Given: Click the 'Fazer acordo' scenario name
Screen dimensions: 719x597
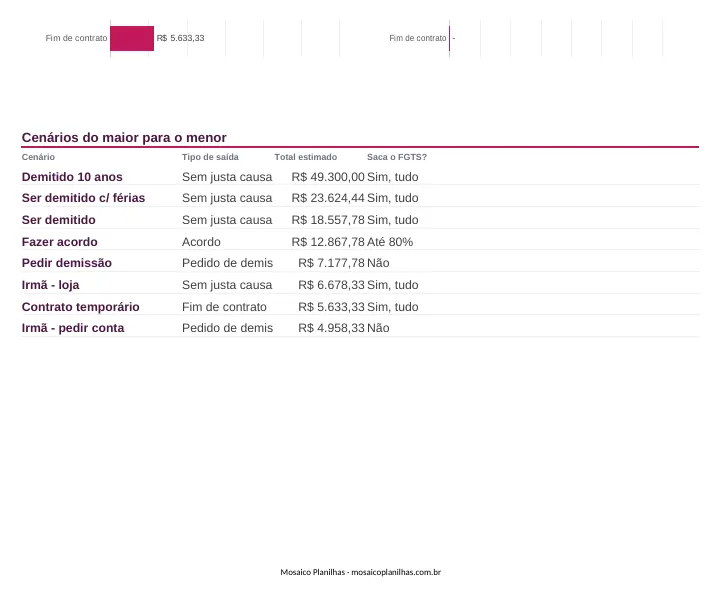Looking at the screenshot, I should coord(60,242).
